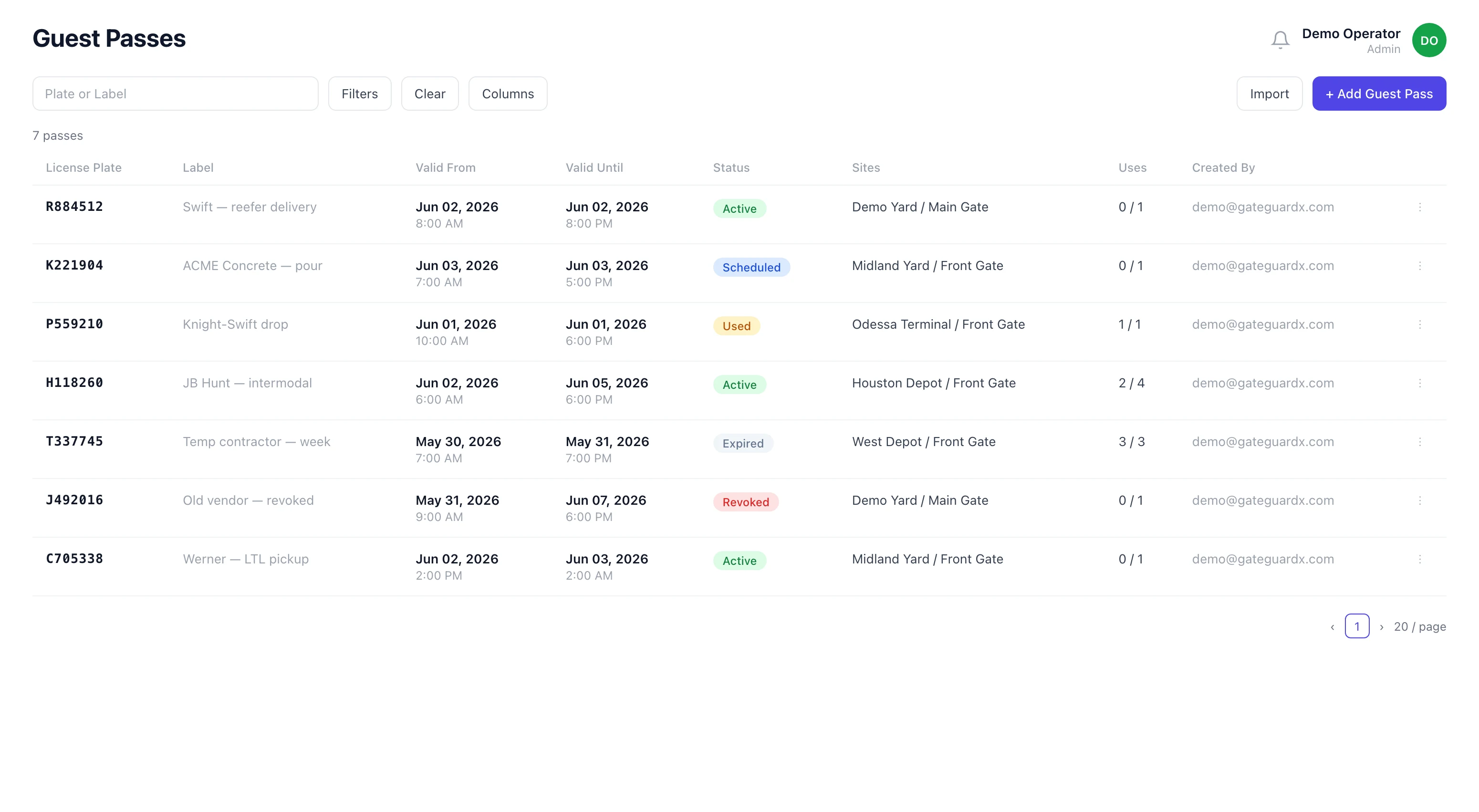This screenshot has width=1479, height=812.
Task: Click the Created By column header
Action: tap(1223, 167)
